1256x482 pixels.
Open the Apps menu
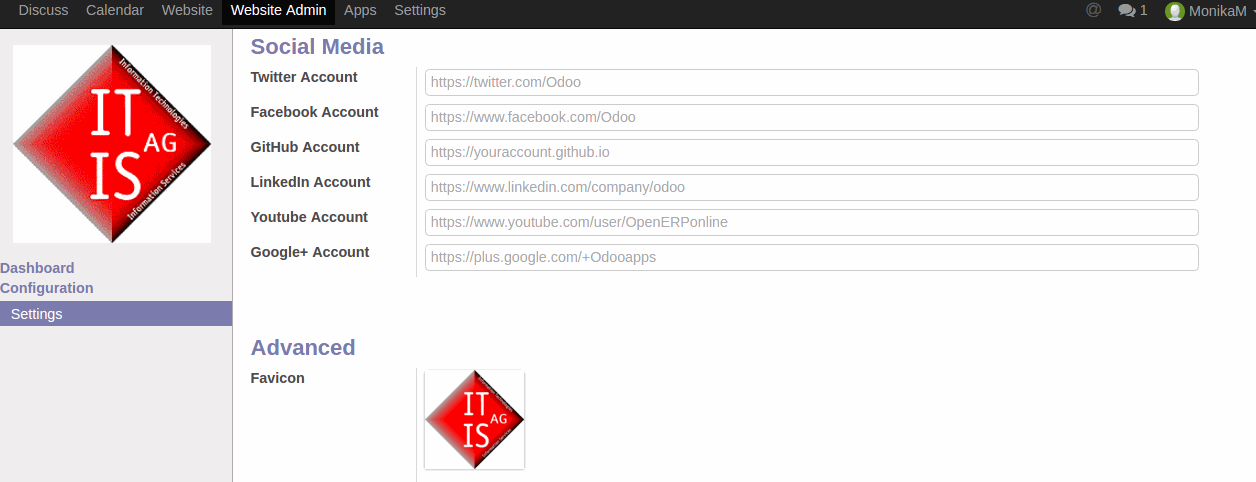click(360, 10)
